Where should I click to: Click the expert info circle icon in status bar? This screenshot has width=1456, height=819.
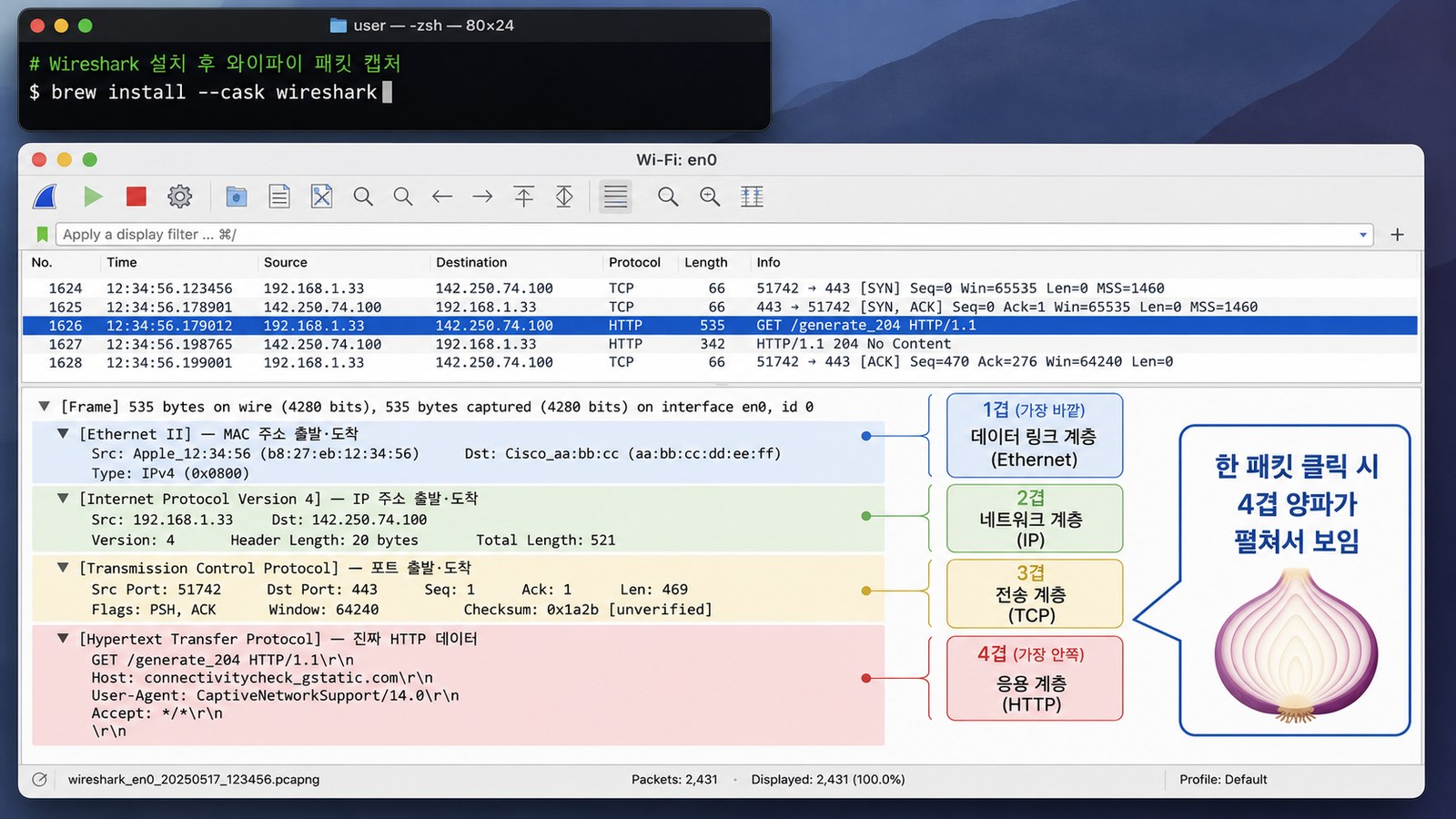pyautogui.click(x=39, y=780)
